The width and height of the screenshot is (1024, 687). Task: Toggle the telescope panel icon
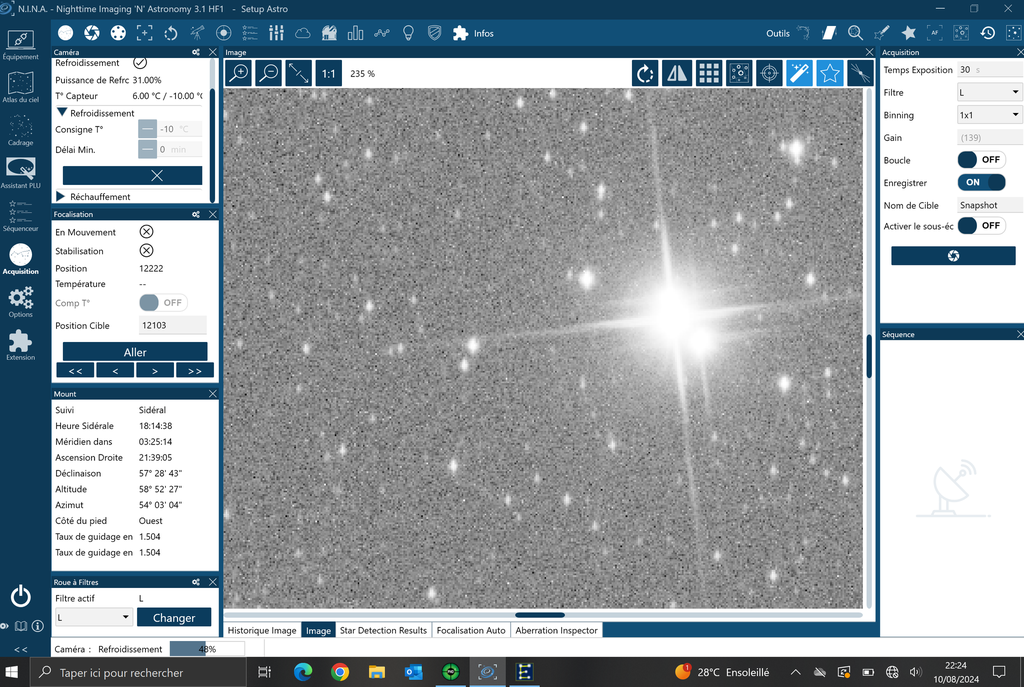point(197,33)
